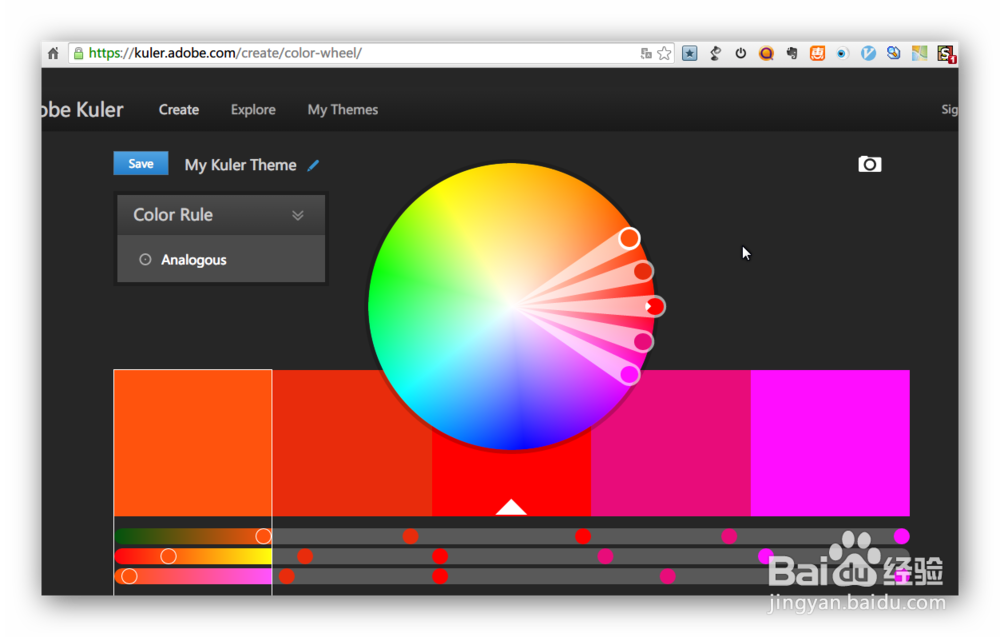Click the middle slider dot under pink swatch
This screenshot has height=637, width=1000.
coord(605,556)
